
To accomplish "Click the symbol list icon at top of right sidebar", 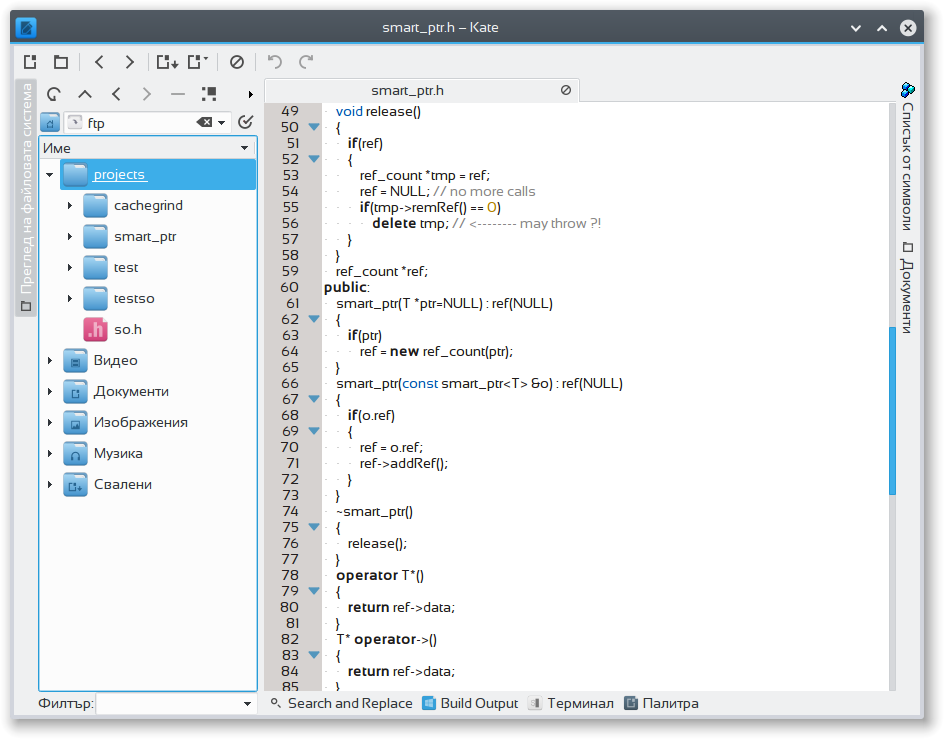I will (907, 90).
